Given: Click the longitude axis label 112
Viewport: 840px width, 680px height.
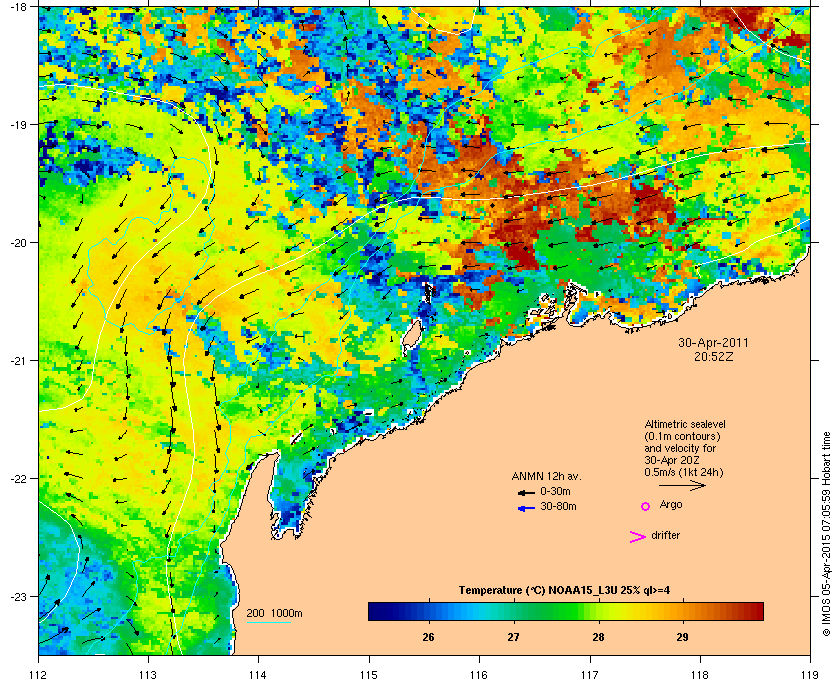Looking at the screenshot, I should point(39,674).
